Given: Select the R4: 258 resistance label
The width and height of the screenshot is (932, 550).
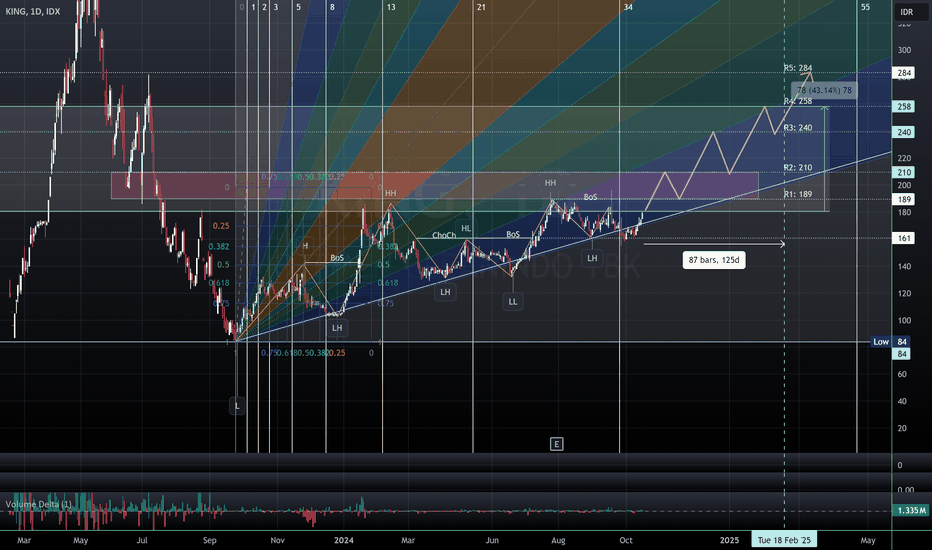Looking at the screenshot, I should 798,101.
